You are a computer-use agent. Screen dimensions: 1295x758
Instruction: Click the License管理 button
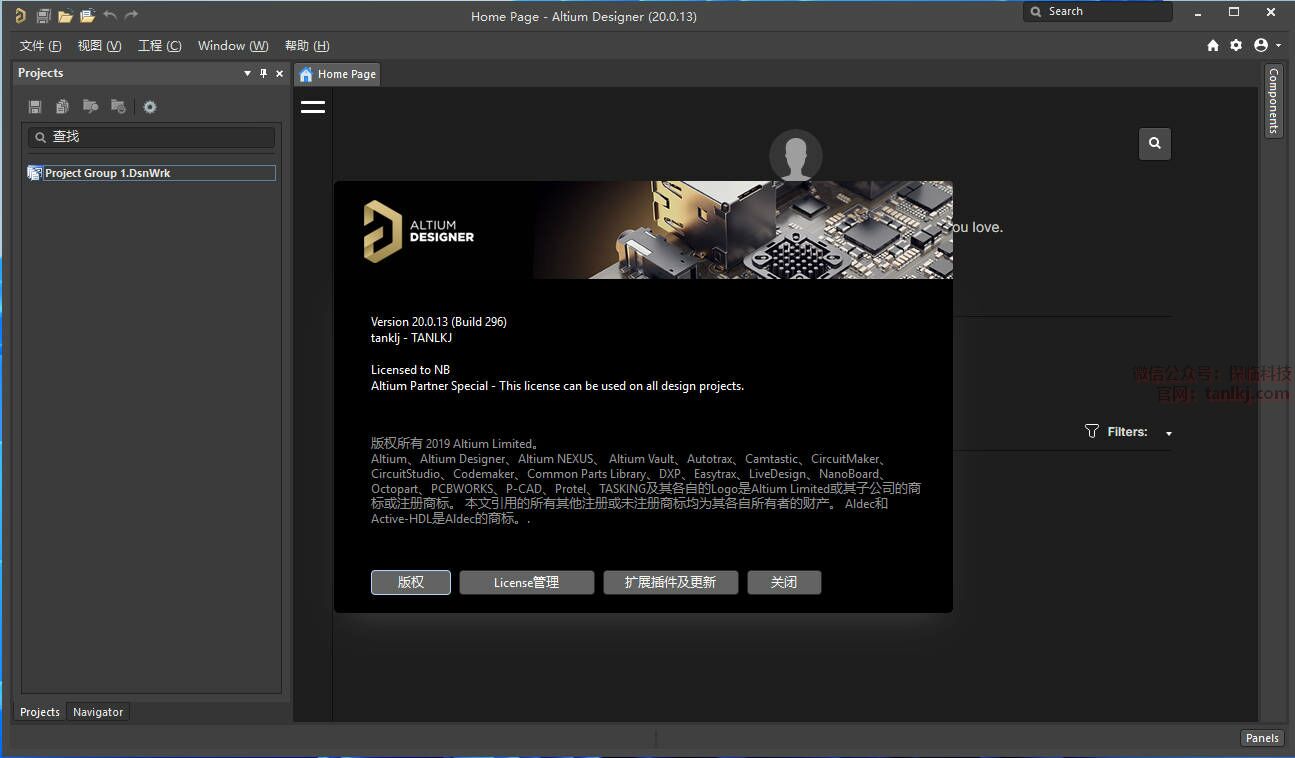pyautogui.click(x=527, y=582)
